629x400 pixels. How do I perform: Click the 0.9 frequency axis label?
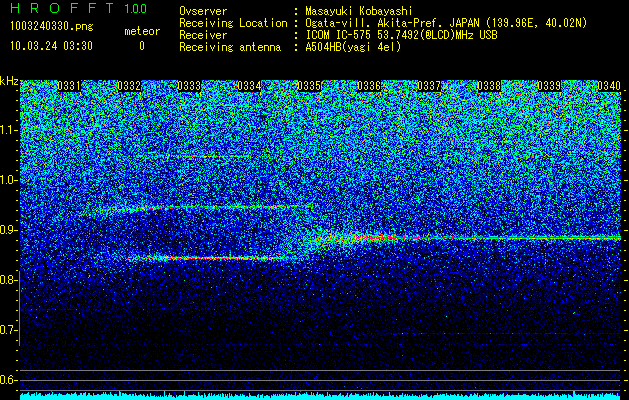click(8, 230)
